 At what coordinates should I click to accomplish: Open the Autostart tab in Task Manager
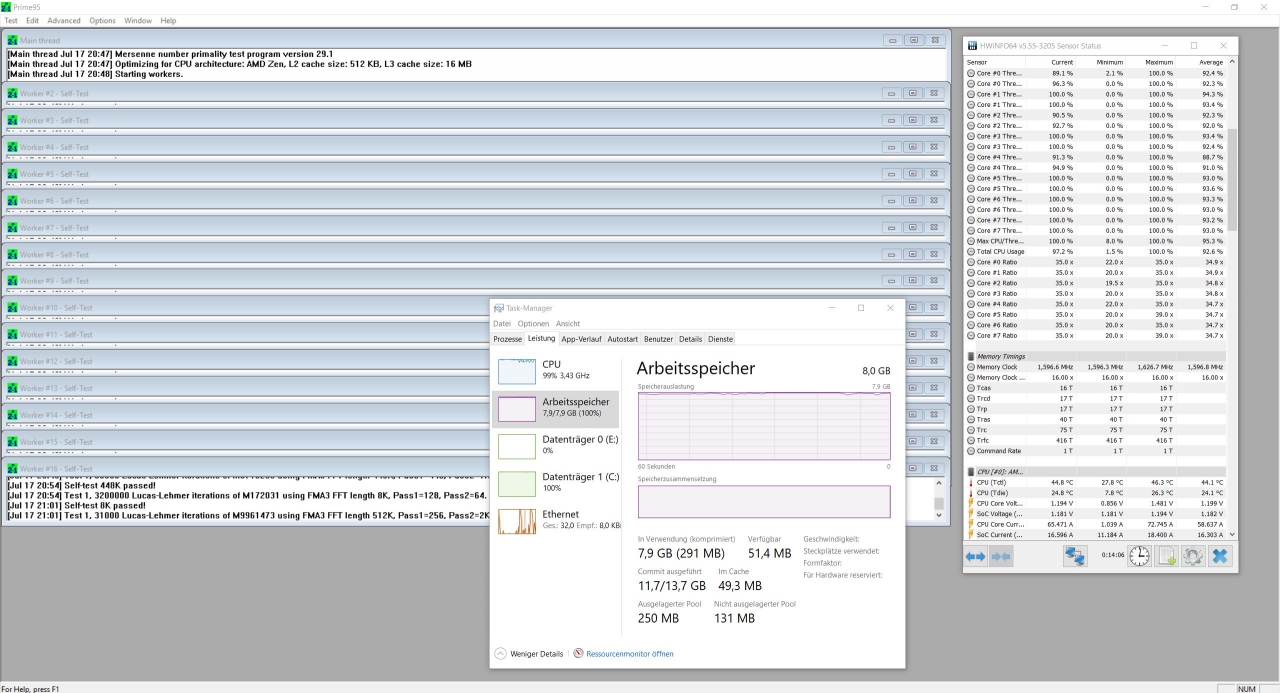pyautogui.click(x=622, y=339)
